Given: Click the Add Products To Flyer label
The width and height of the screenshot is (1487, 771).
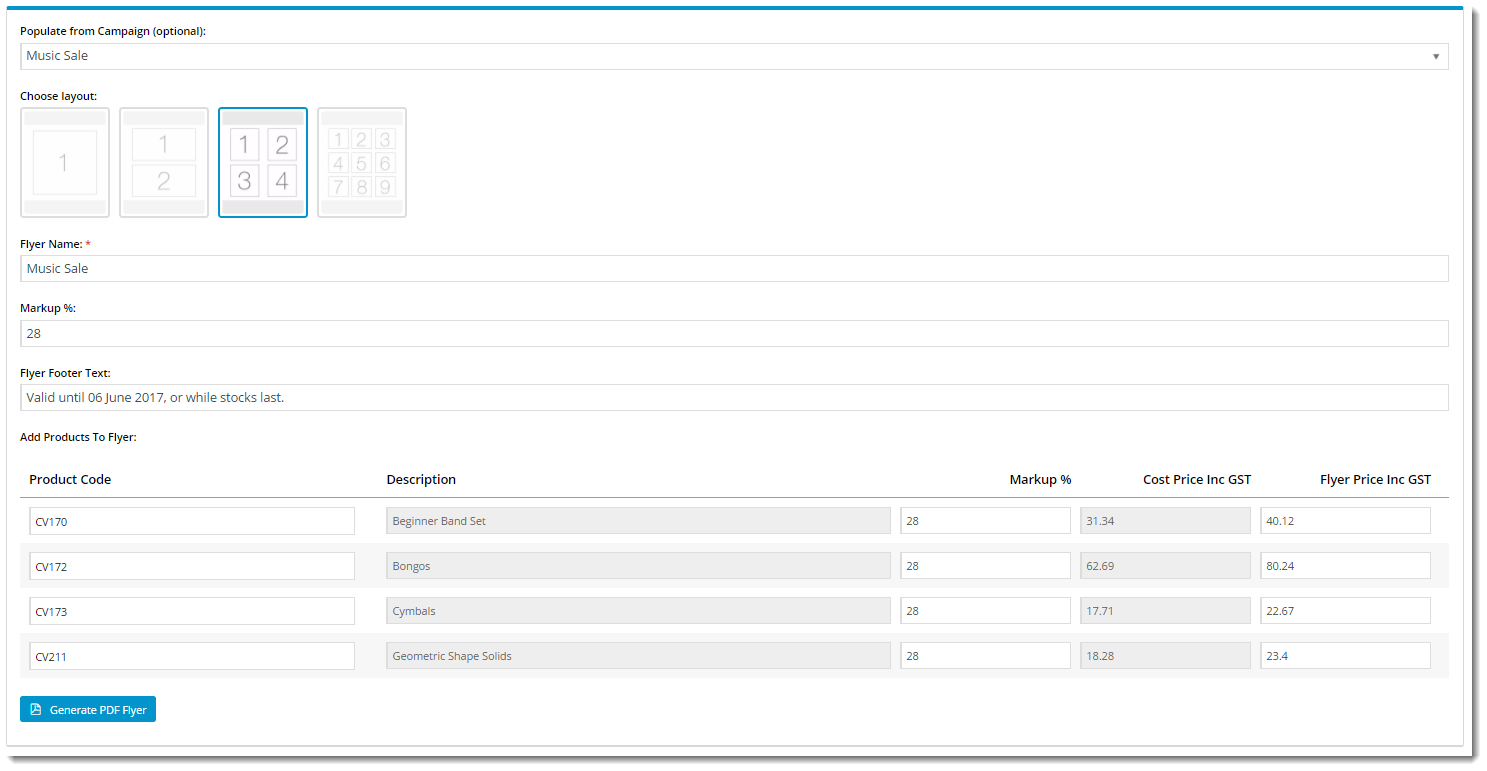Looking at the screenshot, I should click(x=78, y=438).
